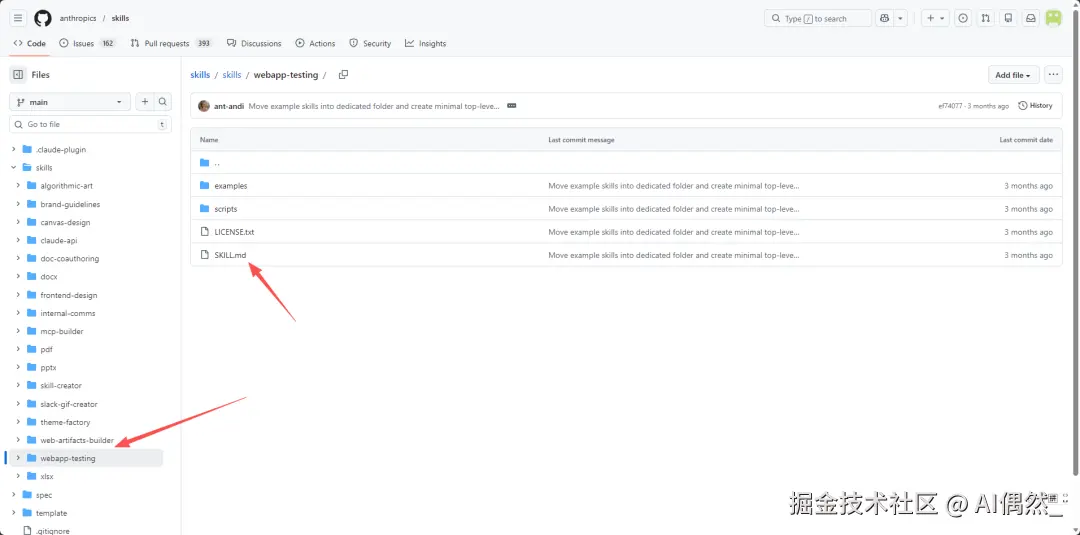1080x535 pixels.
Task: Click the GitHub logo
Action: click(43, 19)
